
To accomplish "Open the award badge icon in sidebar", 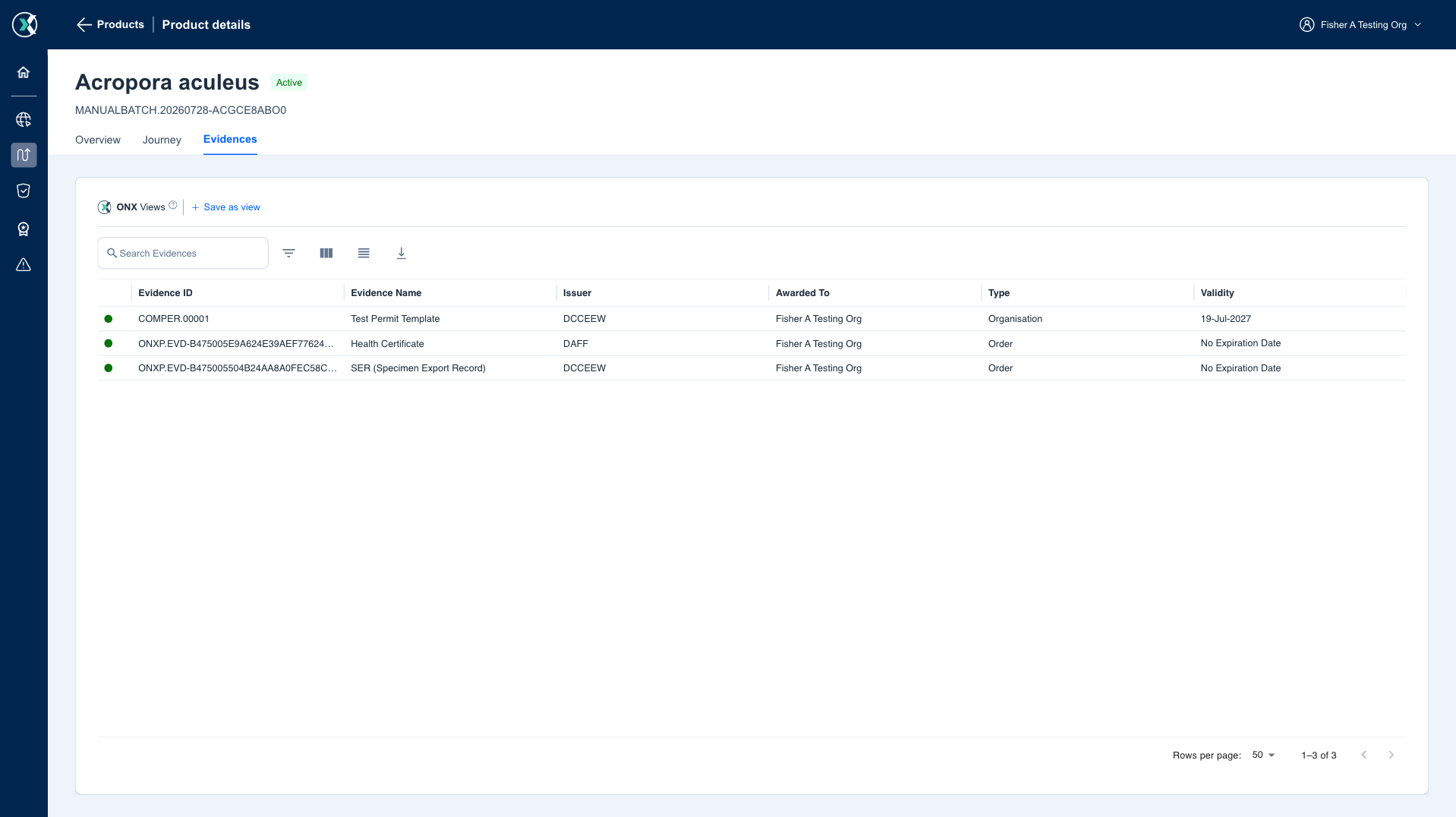I will 24,229.
